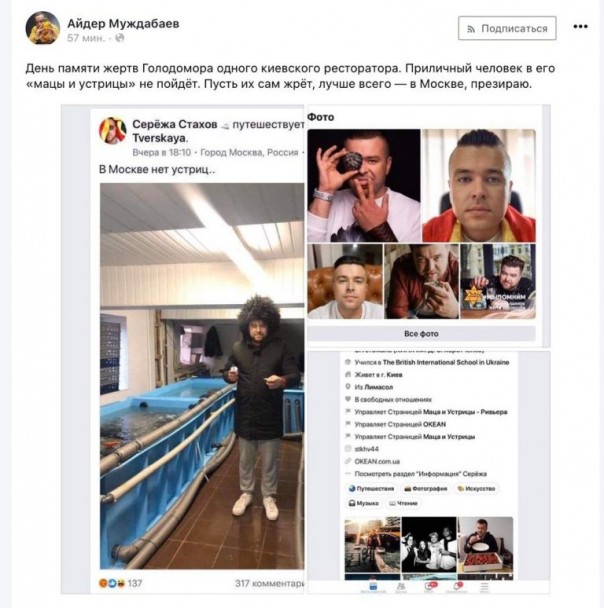Click the reaction emoji icons beside 137

(112, 583)
